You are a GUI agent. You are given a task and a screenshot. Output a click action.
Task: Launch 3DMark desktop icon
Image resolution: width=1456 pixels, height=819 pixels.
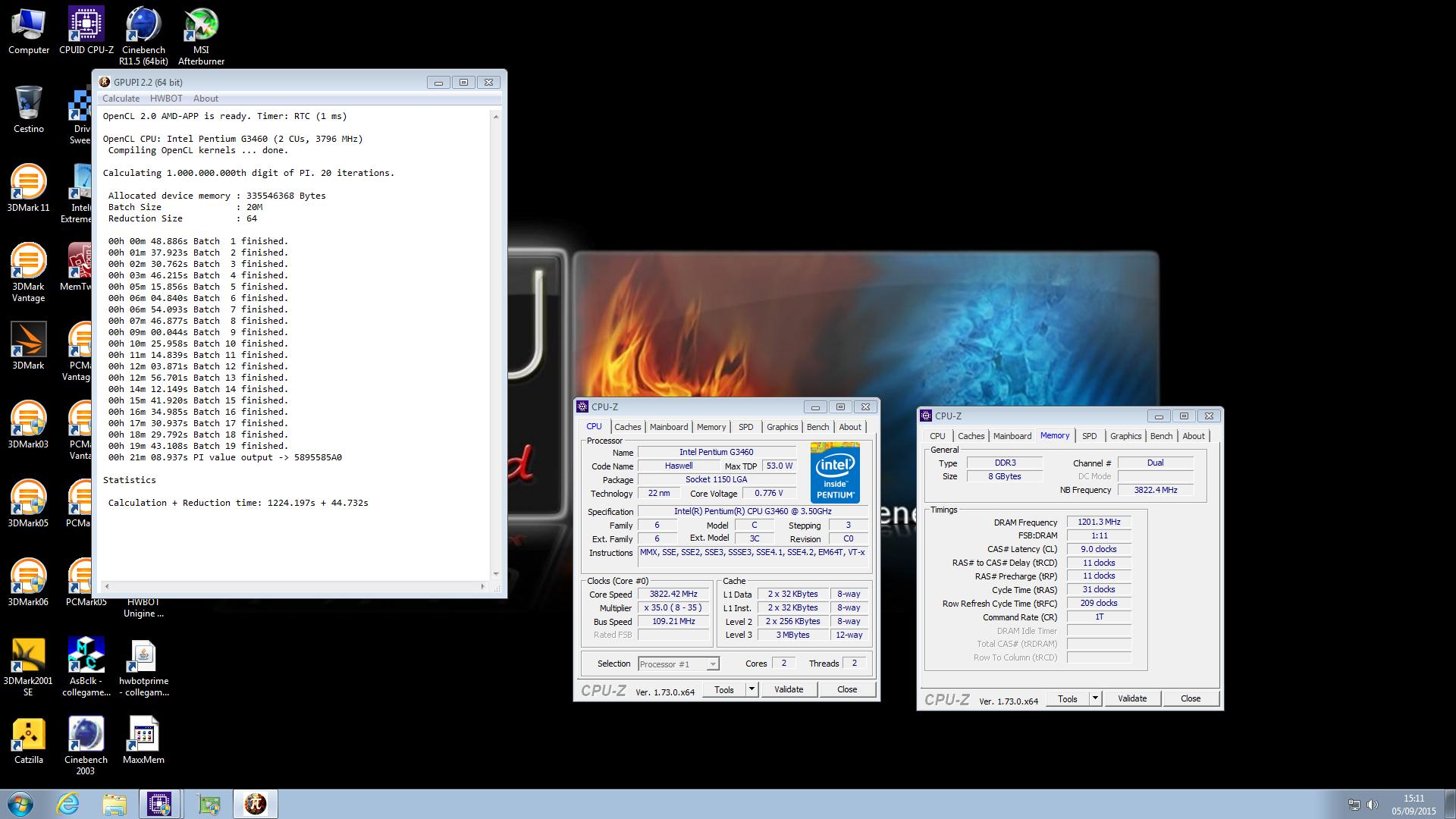click(29, 346)
